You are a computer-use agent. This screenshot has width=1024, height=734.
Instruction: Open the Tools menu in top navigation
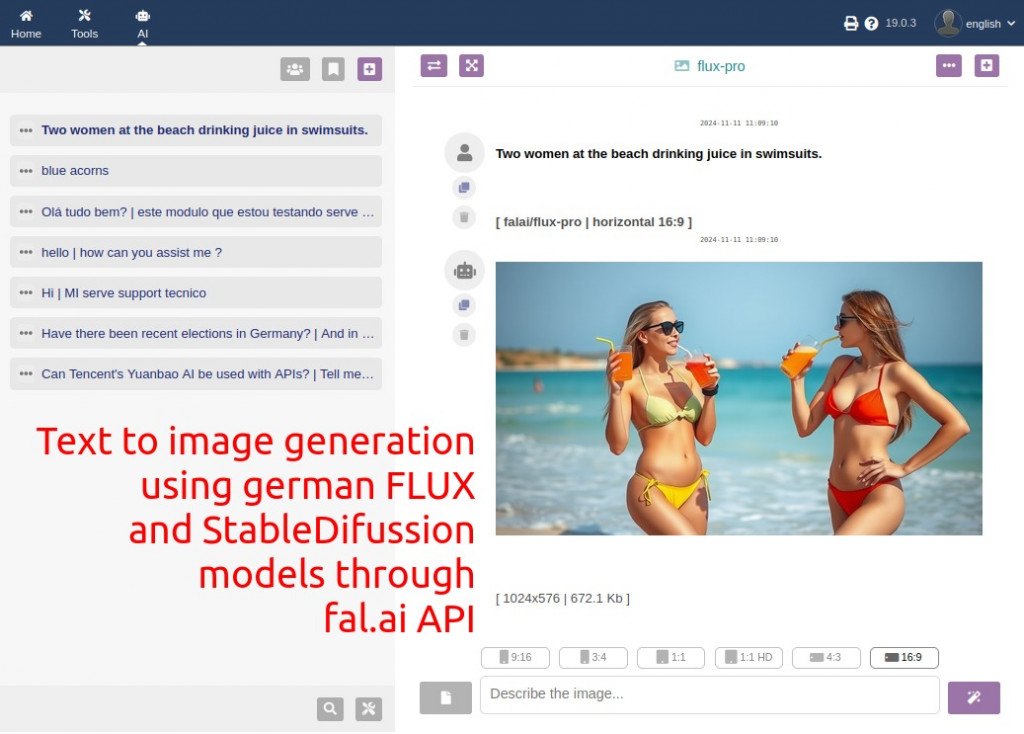[85, 23]
